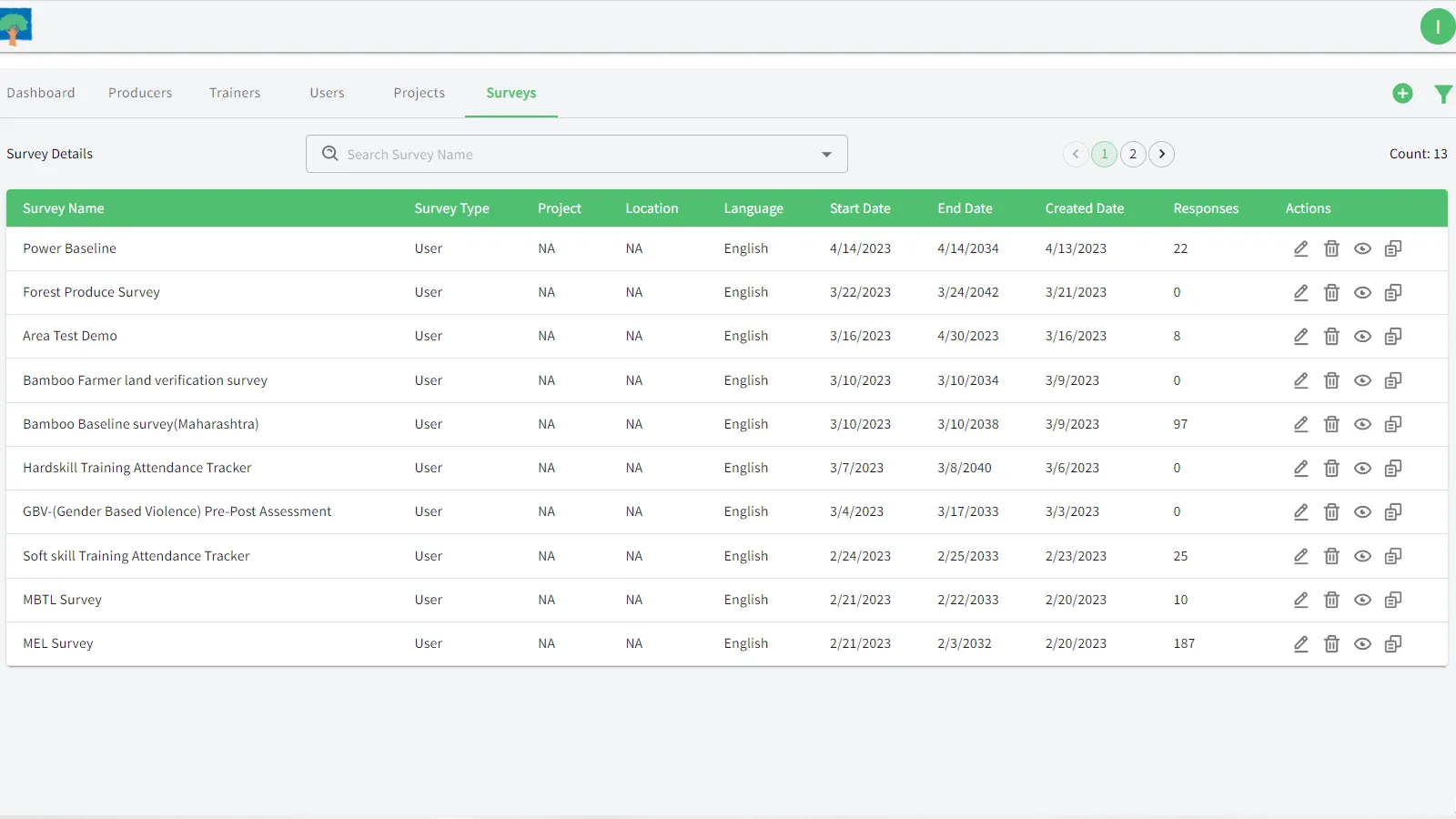Viewport: 1456px width, 819px height.
Task: Edit the Power Baseline survey
Action: 1301,248
